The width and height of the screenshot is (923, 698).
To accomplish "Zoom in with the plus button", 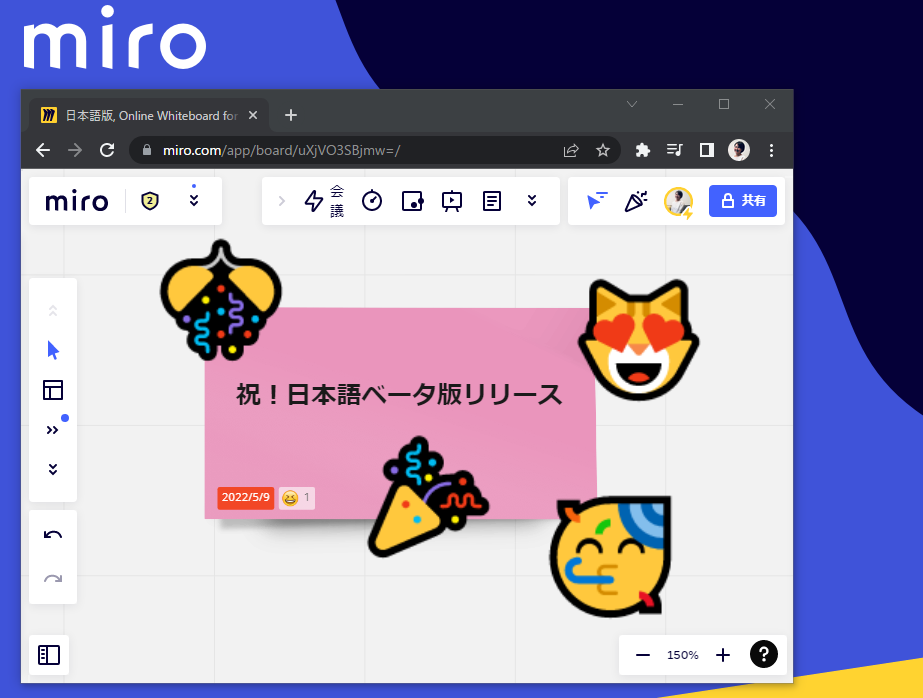I will click(x=723, y=655).
